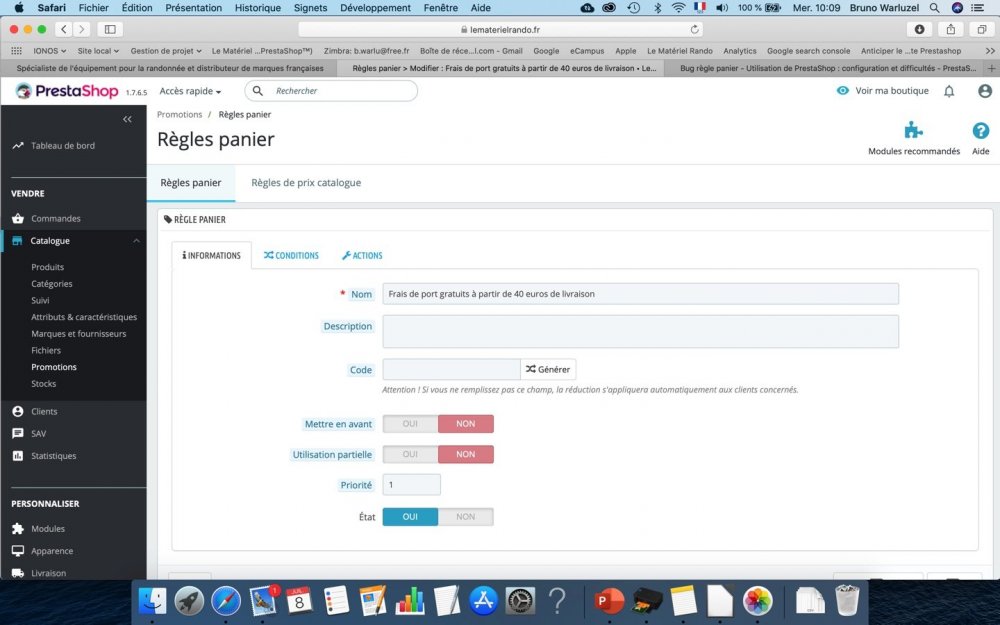Collapse the Catalogue sidebar section
1000x625 pixels.
pyautogui.click(x=136, y=241)
